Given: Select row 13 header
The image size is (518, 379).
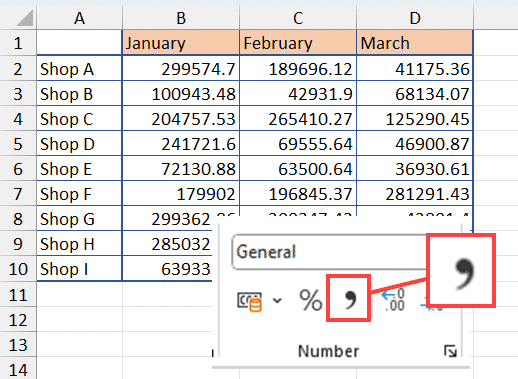Looking at the screenshot, I should click(x=18, y=345).
